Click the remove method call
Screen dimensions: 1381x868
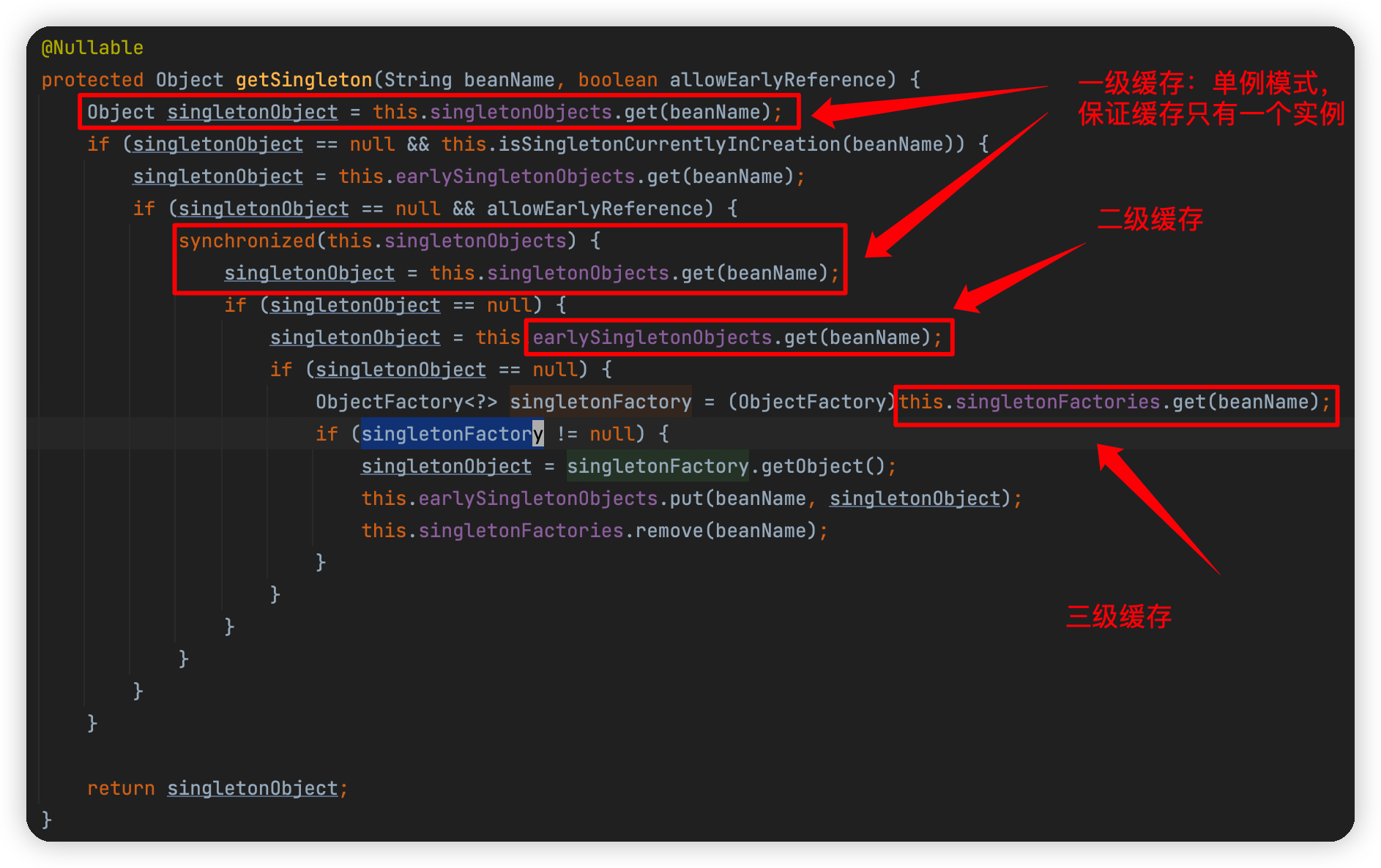click(669, 531)
